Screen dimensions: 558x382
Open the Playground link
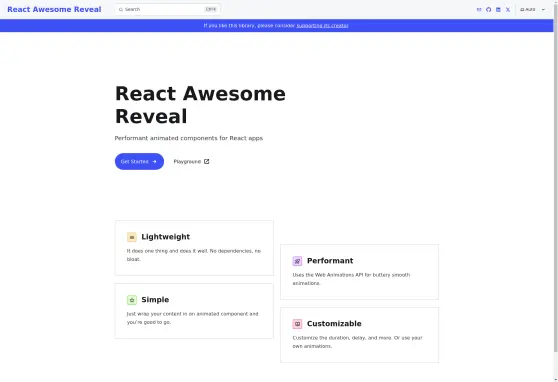tap(191, 162)
